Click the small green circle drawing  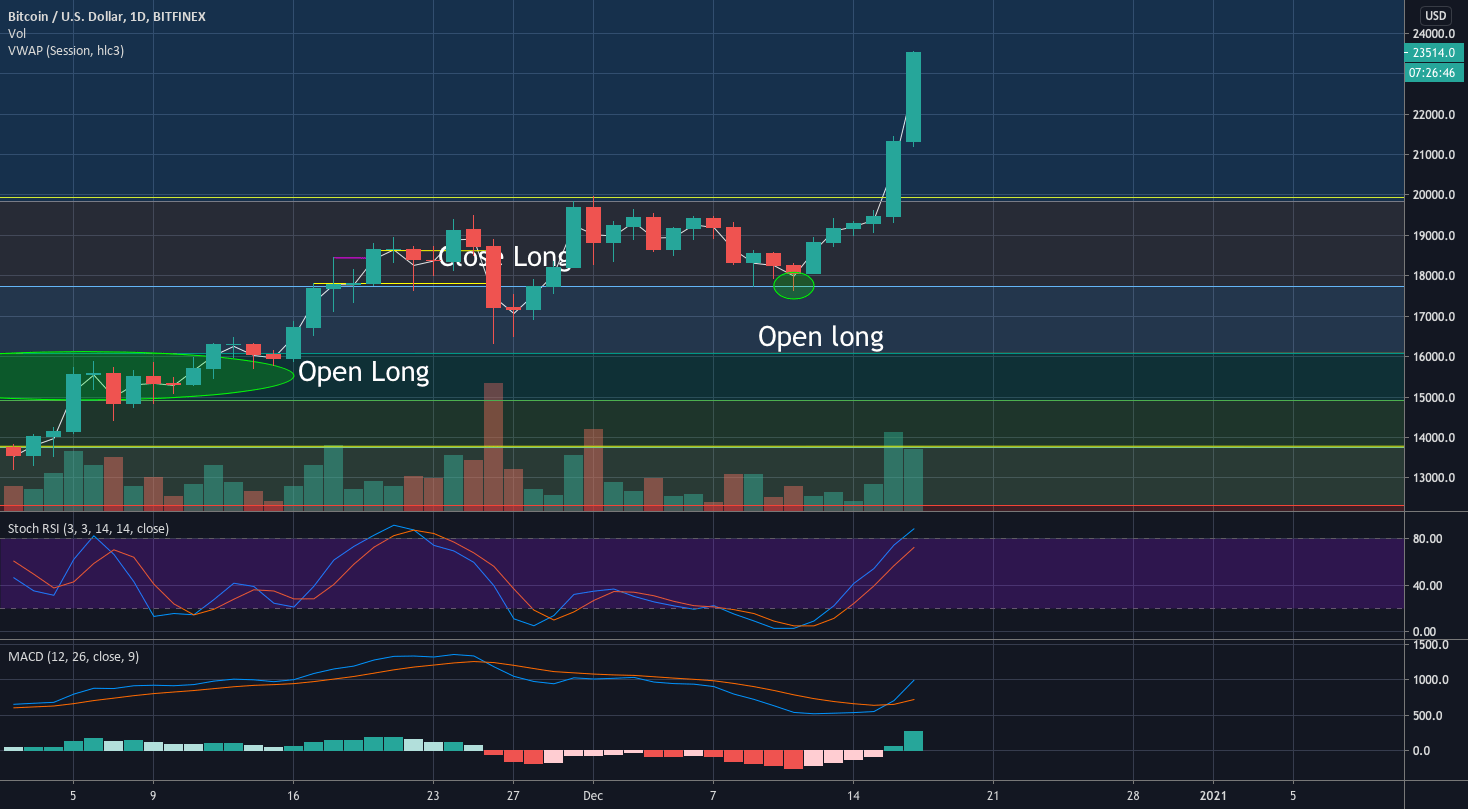pyautogui.click(x=794, y=286)
